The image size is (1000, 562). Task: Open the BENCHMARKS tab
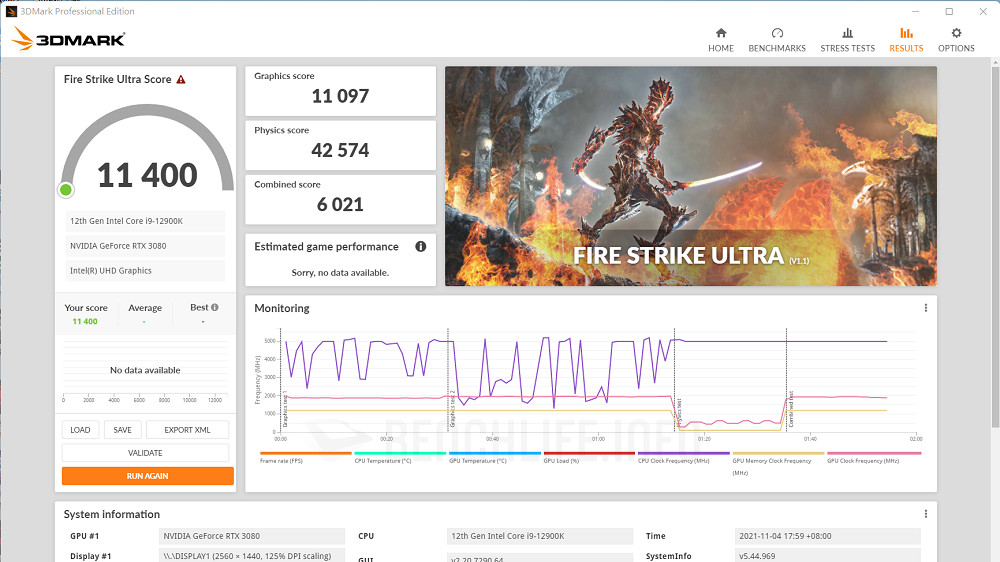(x=777, y=40)
